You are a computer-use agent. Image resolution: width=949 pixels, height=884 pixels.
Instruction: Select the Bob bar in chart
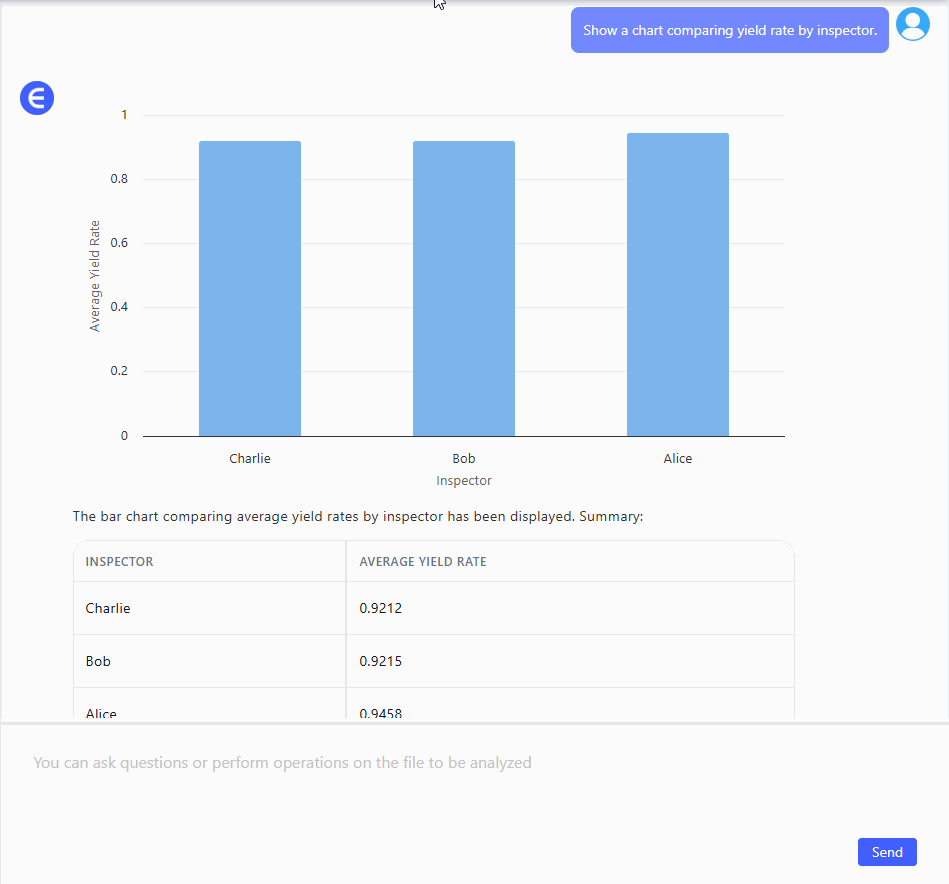464,288
